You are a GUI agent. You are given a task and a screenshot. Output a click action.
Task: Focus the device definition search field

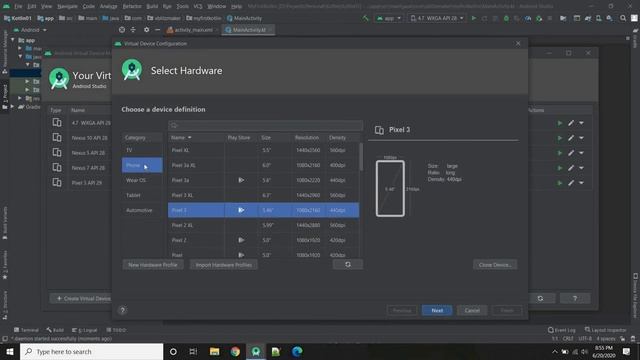pos(265,125)
